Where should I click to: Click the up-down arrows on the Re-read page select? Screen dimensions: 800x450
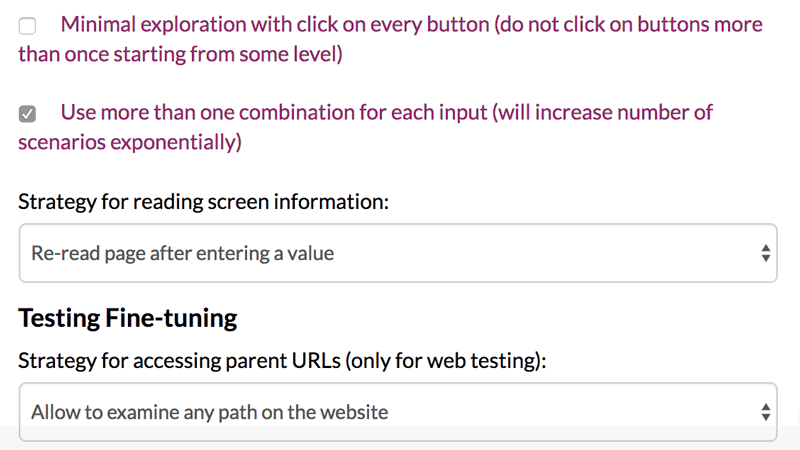pos(765,253)
